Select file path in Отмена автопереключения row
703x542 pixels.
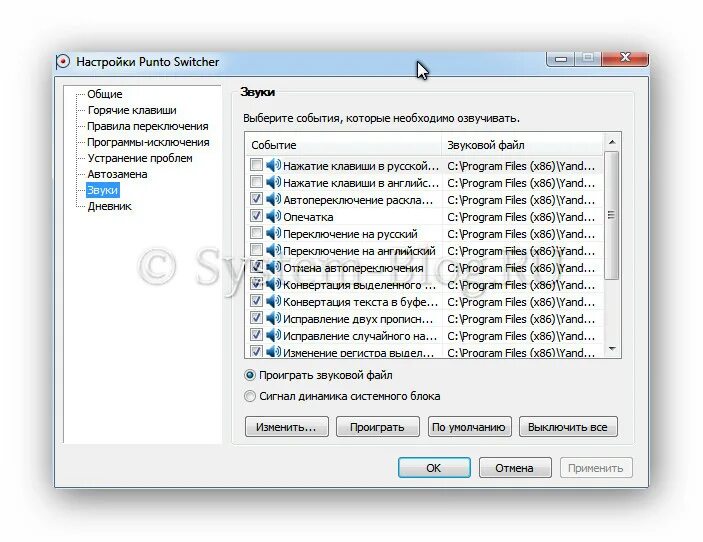click(521, 268)
